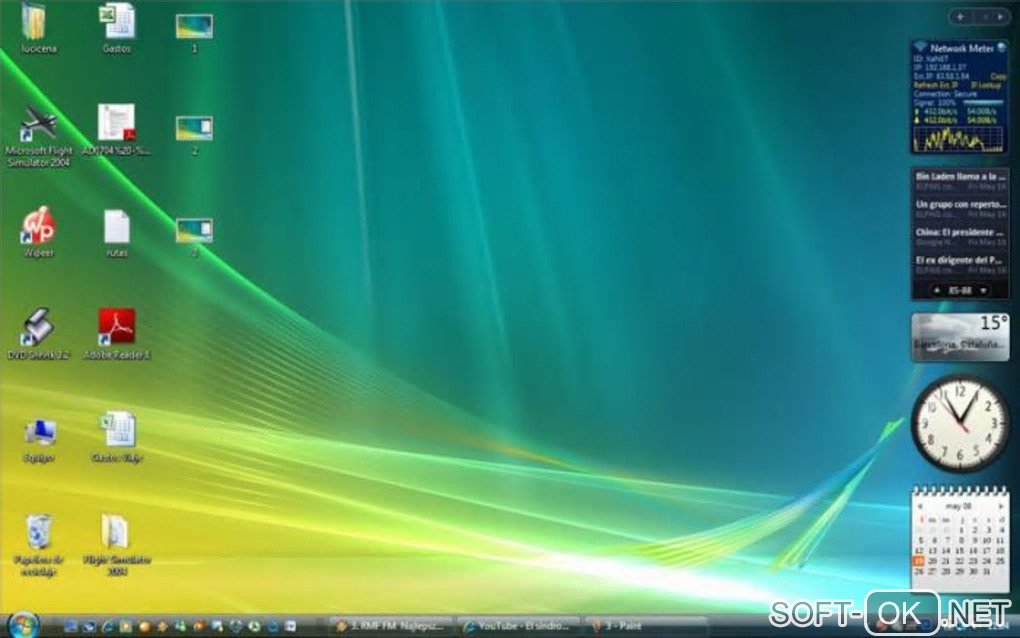This screenshot has height=638, width=1020.
Task: Go to next month in calendar gadget
Action: 1000,506
